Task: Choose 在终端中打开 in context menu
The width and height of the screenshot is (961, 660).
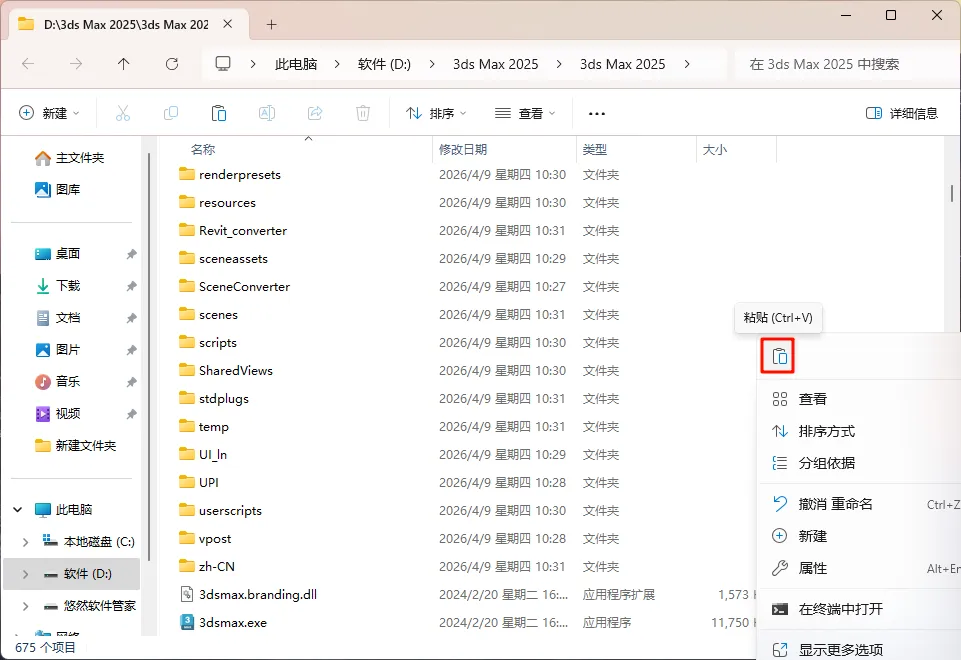Action: 859,609
